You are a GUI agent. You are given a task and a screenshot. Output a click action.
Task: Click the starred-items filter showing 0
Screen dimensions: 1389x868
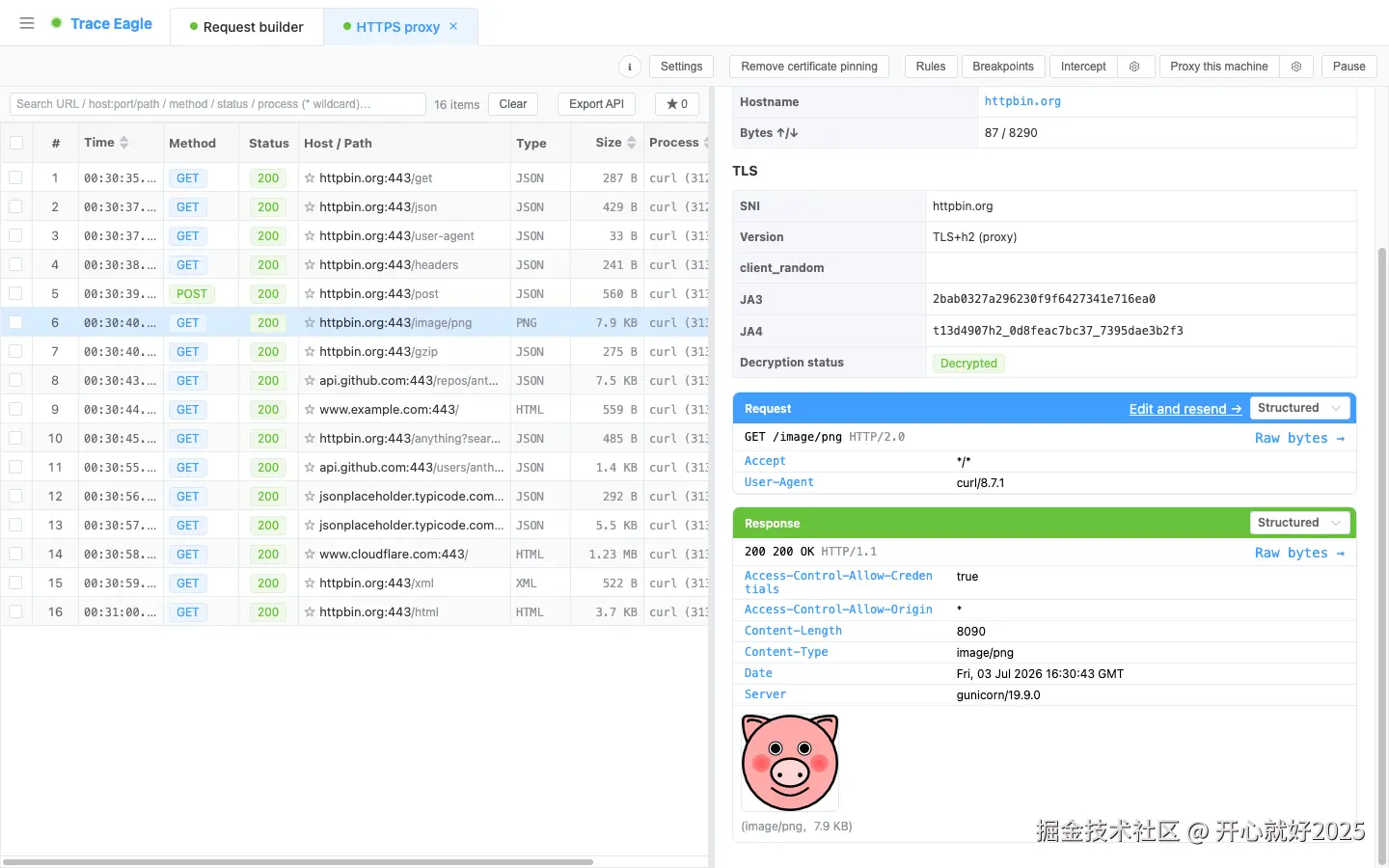point(677,104)
